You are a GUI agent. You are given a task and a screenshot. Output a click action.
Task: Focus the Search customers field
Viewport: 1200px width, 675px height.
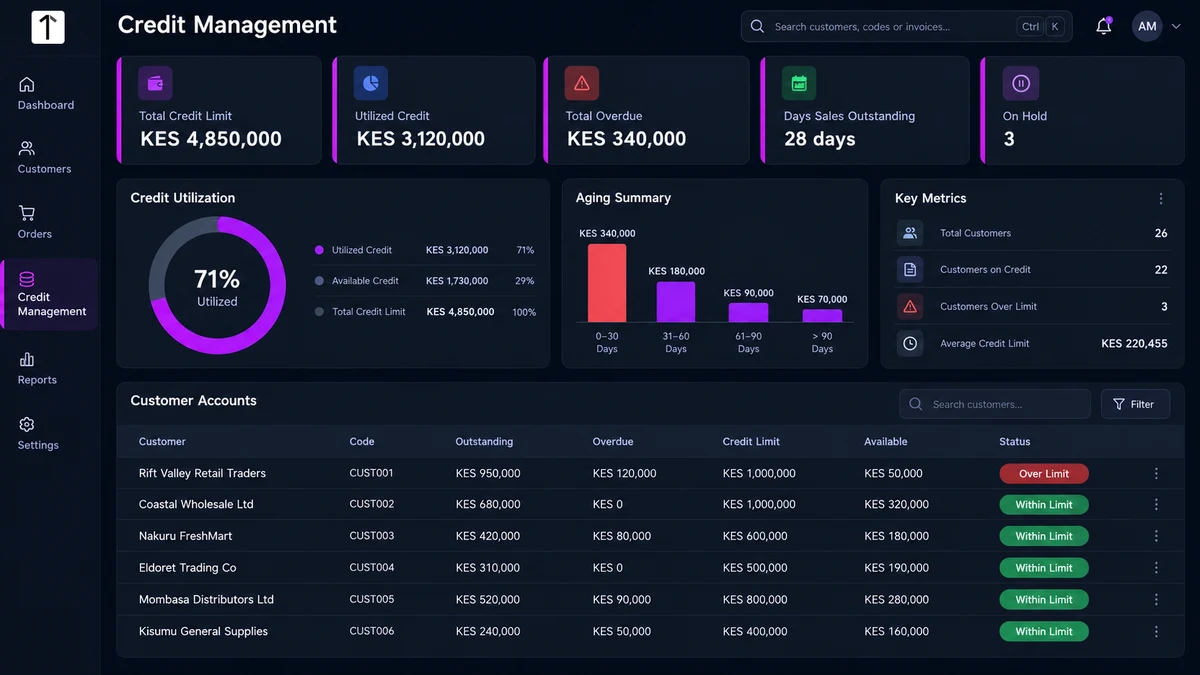tap(995, 404)
